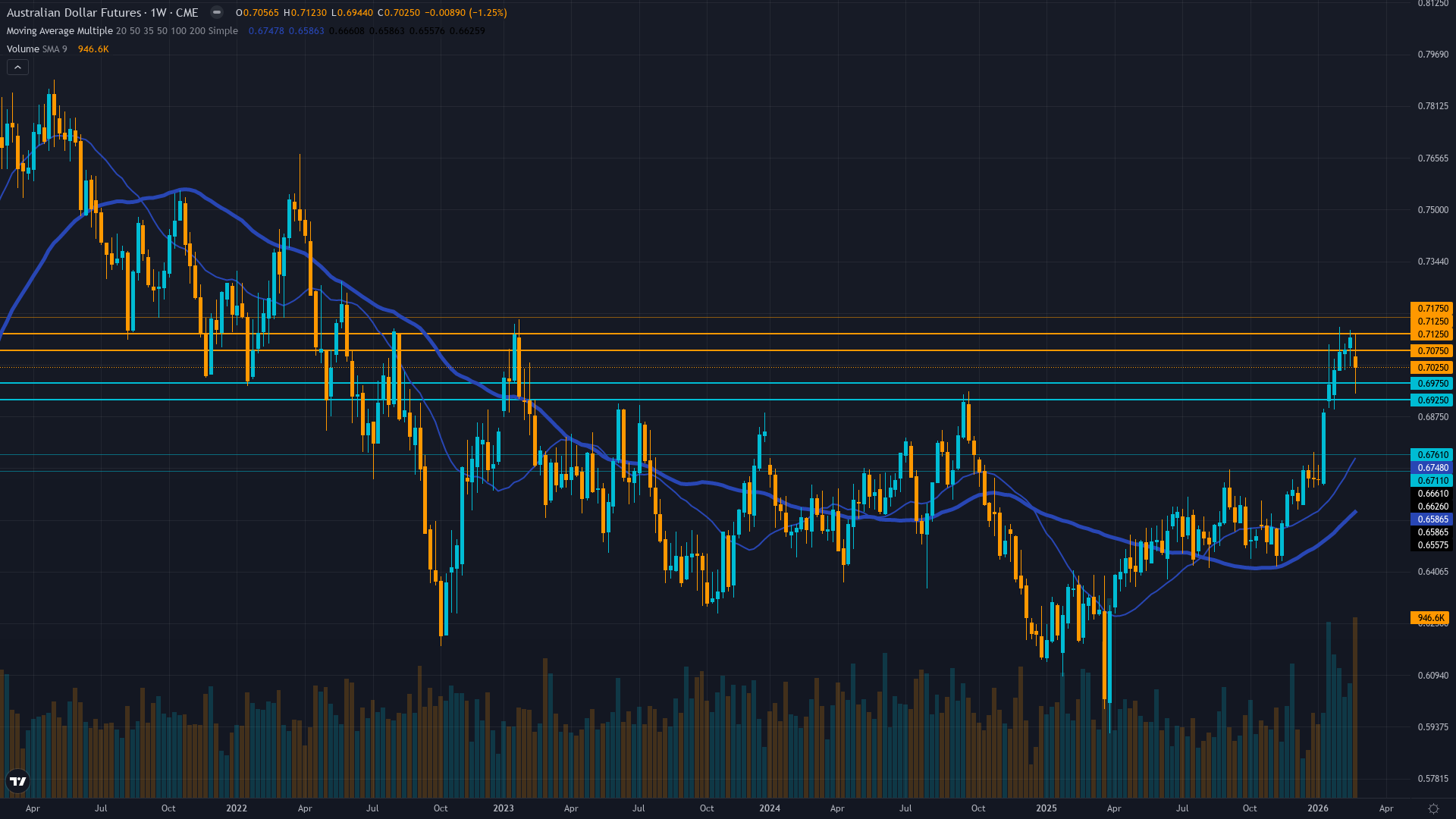Select the Moving Average Multiple indicator legend
1456x819 pixels.
[122, 31]
